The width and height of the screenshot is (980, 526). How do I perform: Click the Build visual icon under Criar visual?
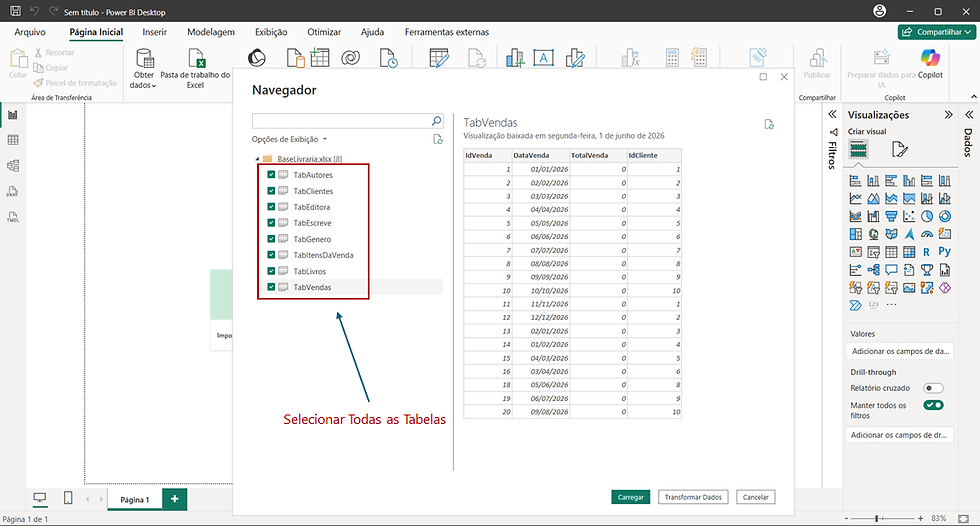[x=858, y=149]
